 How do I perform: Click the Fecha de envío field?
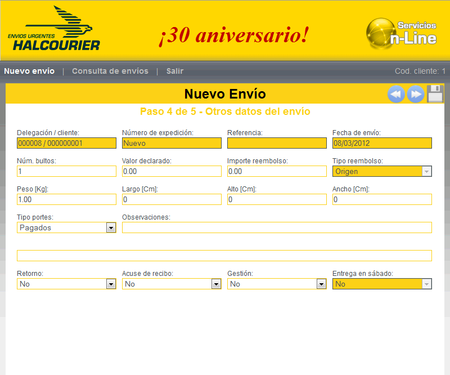point(382,143)
